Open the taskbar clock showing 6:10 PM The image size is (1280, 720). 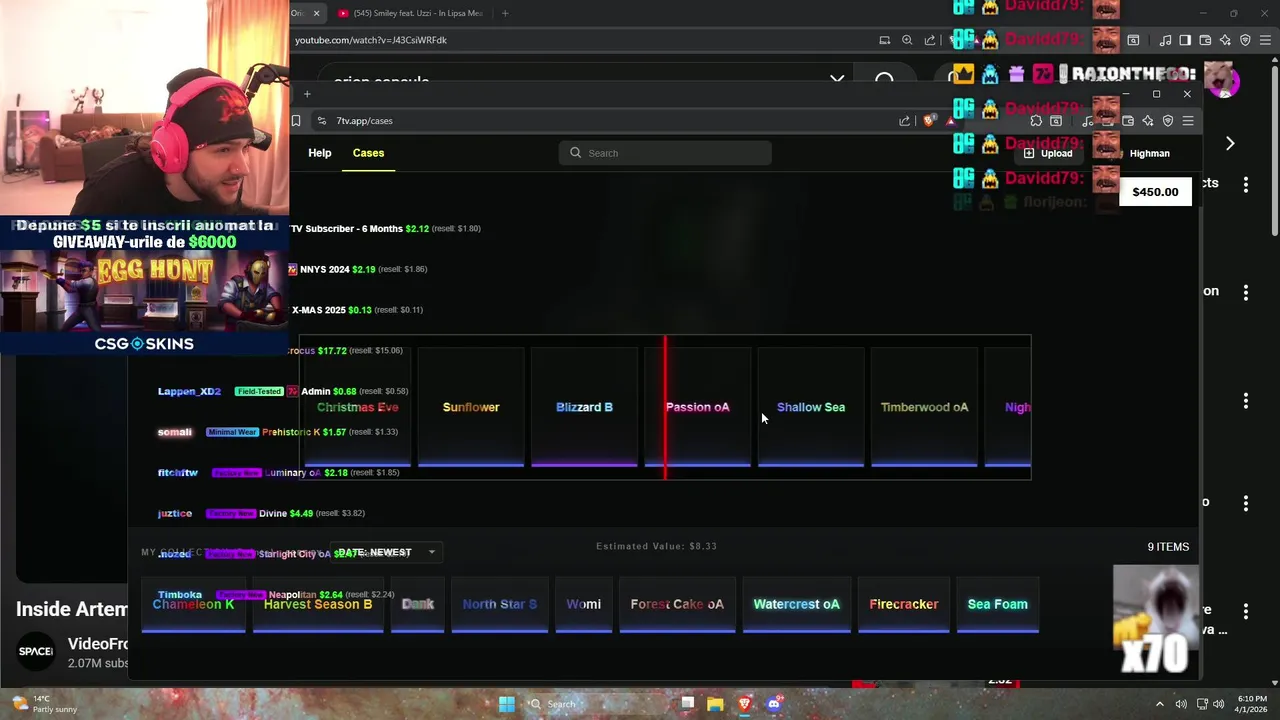(1250, 704)
